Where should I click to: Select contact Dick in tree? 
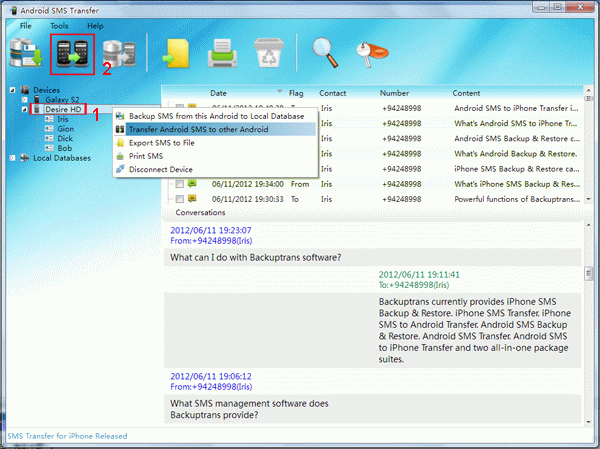pyautogui.click(x=65, y=138)
